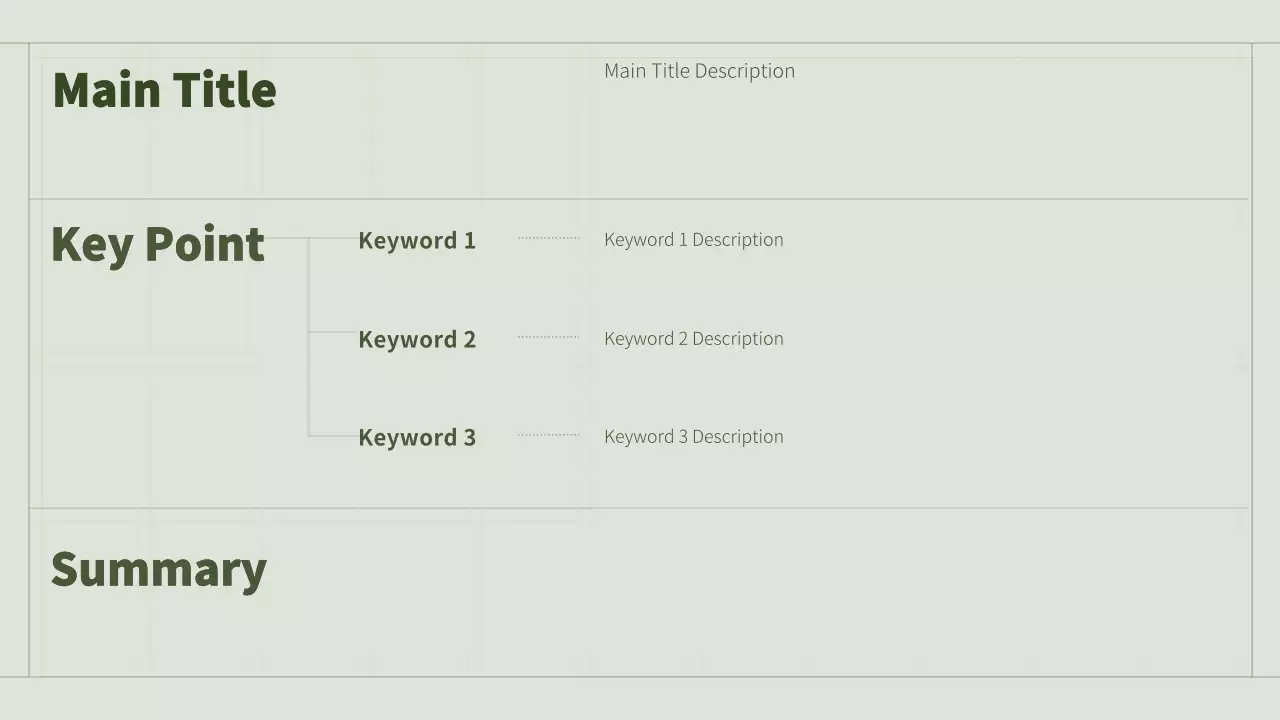Select the Keyword 1 label
The height and width of the screenshot is (720, 1280).
pos(417,241)
